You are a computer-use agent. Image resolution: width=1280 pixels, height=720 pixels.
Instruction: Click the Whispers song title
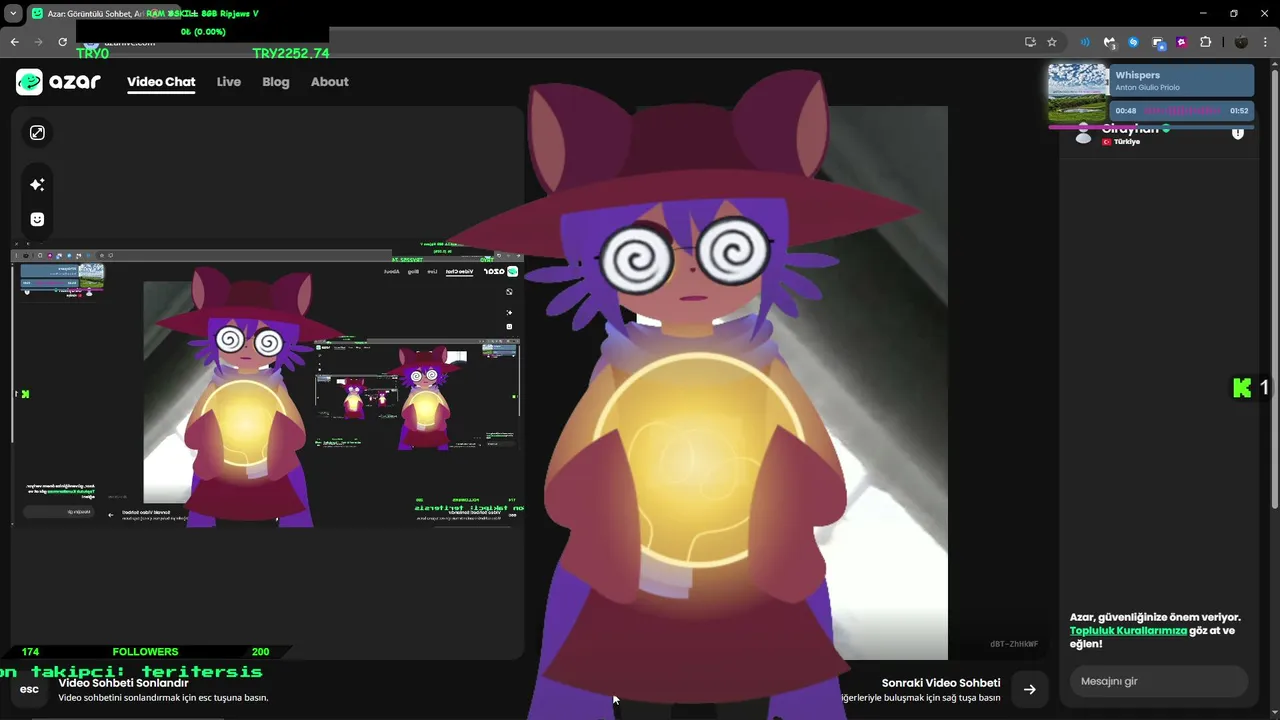point(1137,75)
